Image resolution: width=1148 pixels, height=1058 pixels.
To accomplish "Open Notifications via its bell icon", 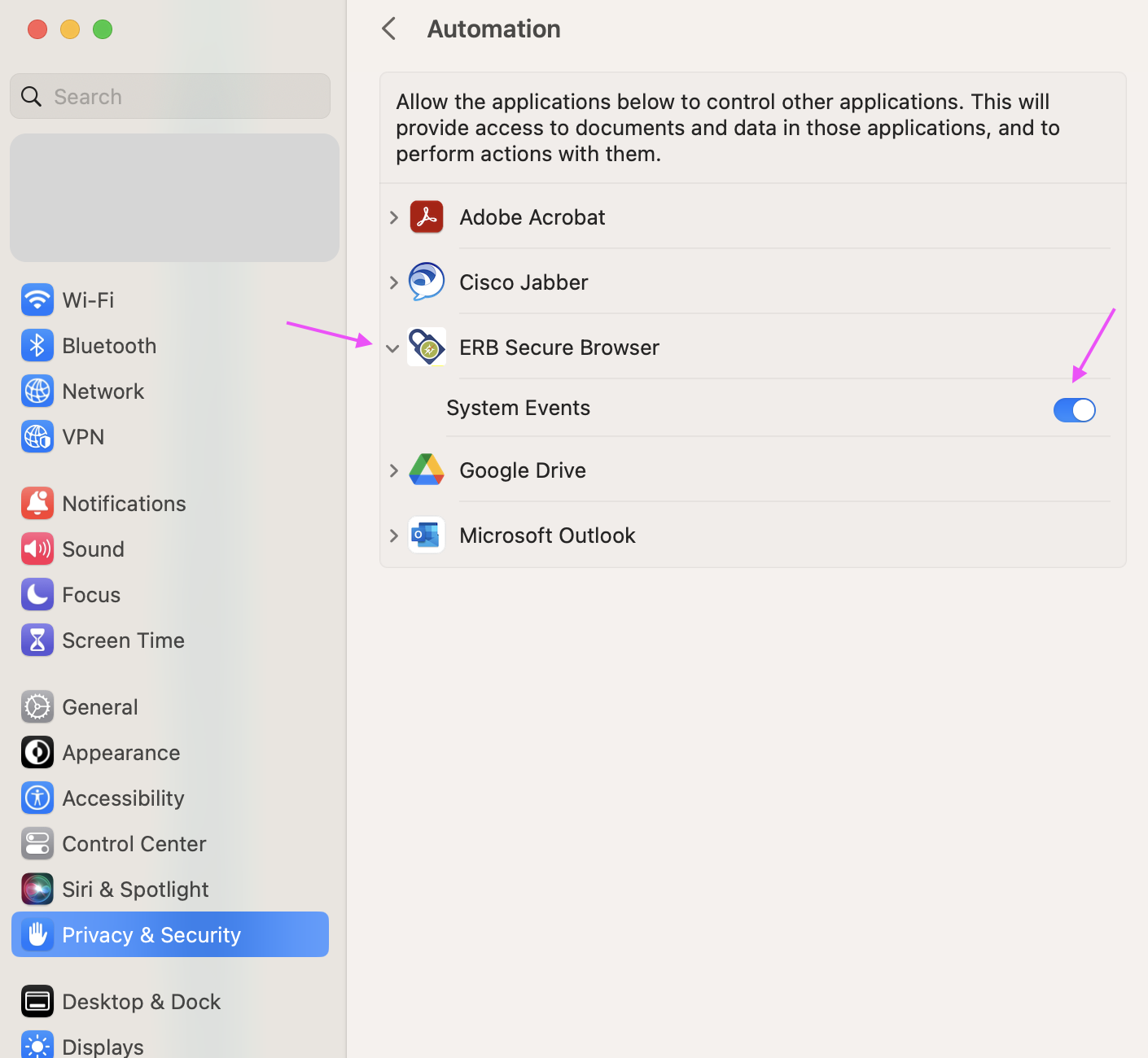I will pyautogui.click(x=37, y=503).
